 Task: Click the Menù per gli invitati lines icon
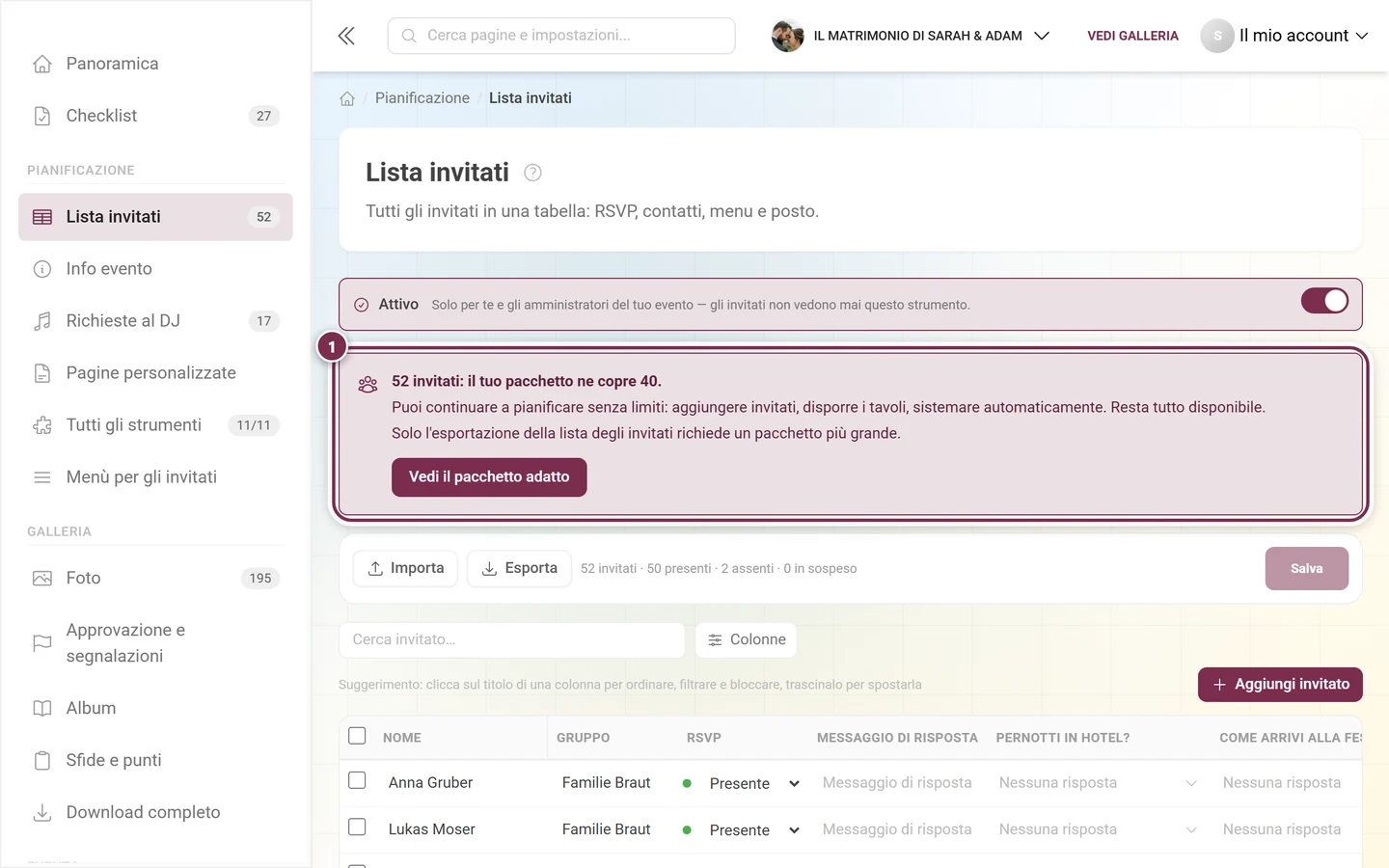pos(42,477)
